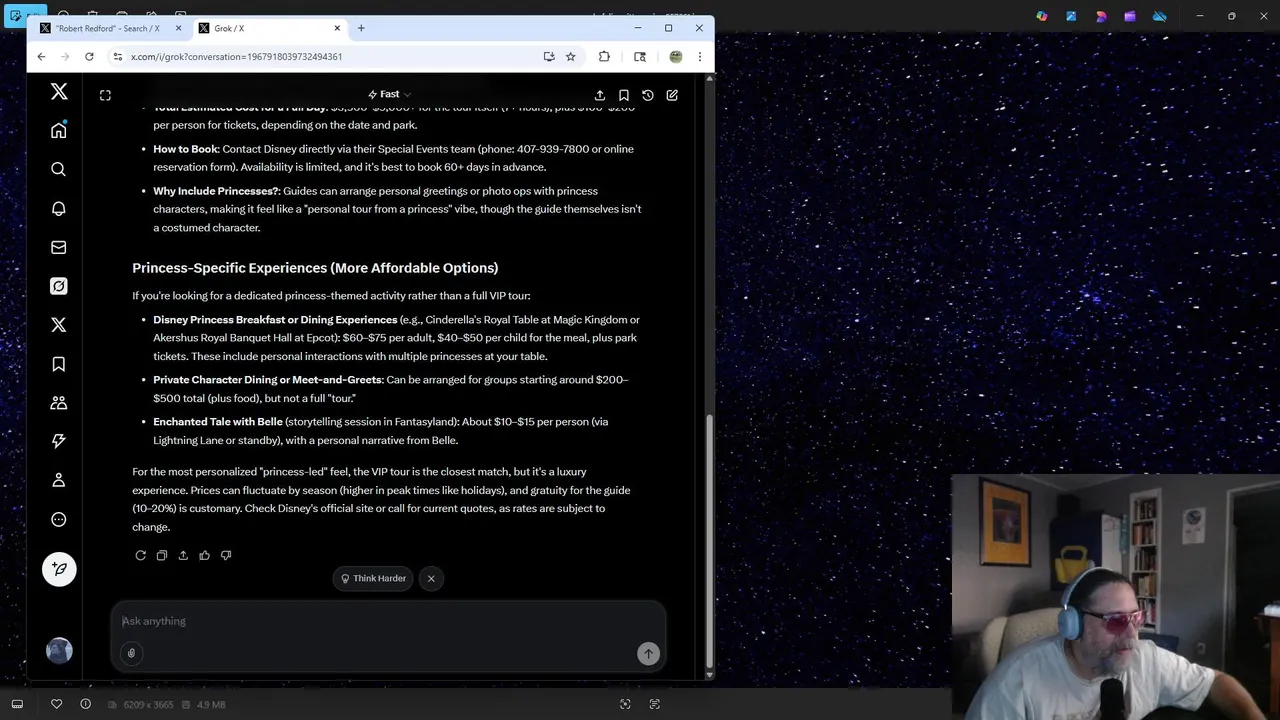Click the Think Harder suggestion
This screenshot has height=720, width=1280.
(374, 578)
